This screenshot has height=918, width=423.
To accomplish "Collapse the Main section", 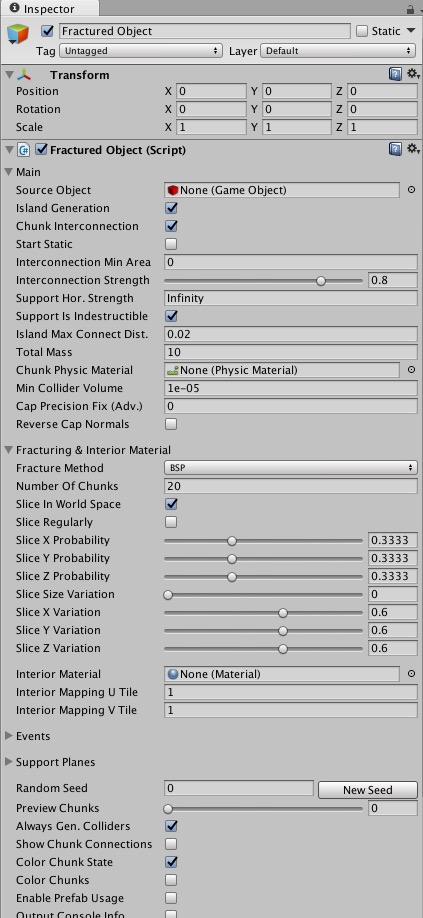I will coord(9,172).
